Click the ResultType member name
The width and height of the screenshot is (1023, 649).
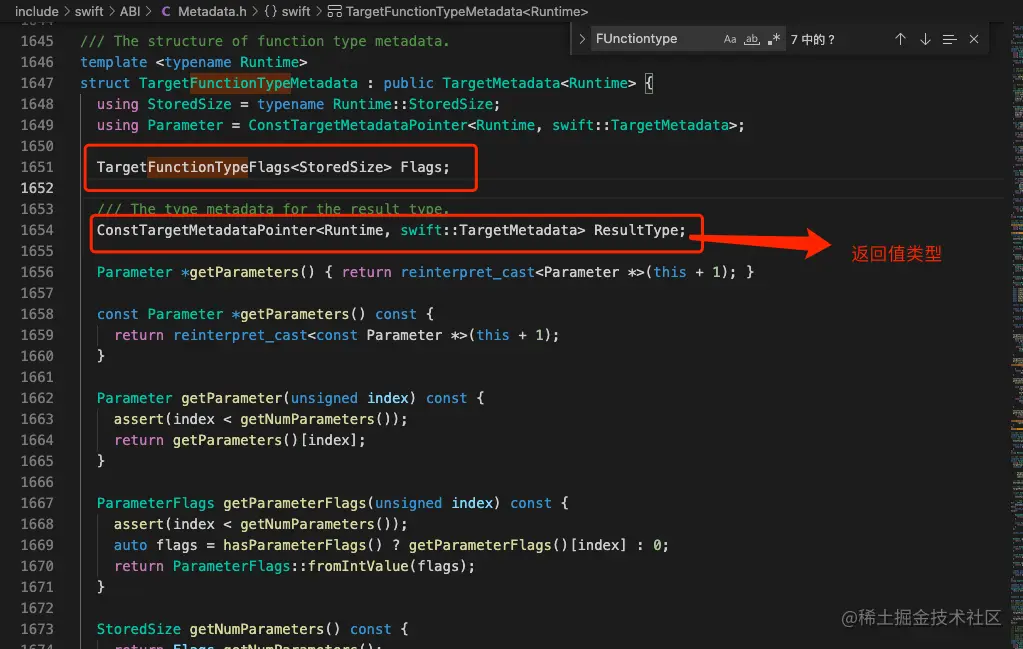click(x=635, y=230)
